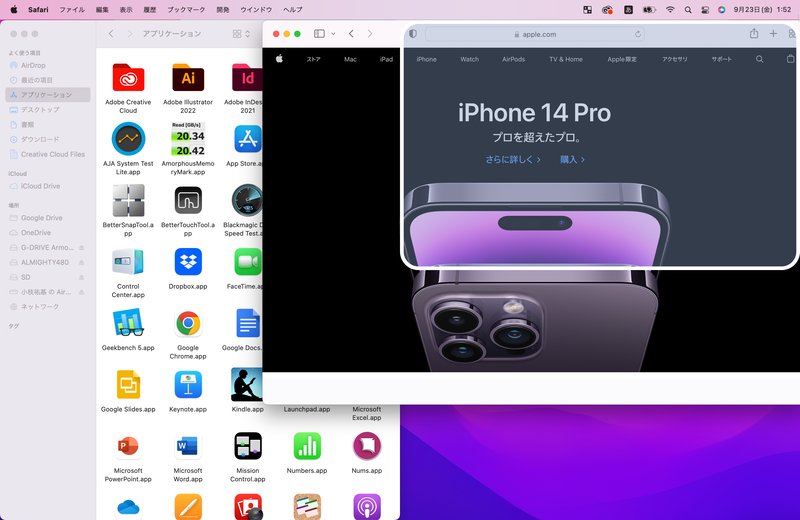Image resolution: width=800 pixels, height=520 pixels.
Task: Open Watch nav item on apple.com
Action: [x=469, y=59]
